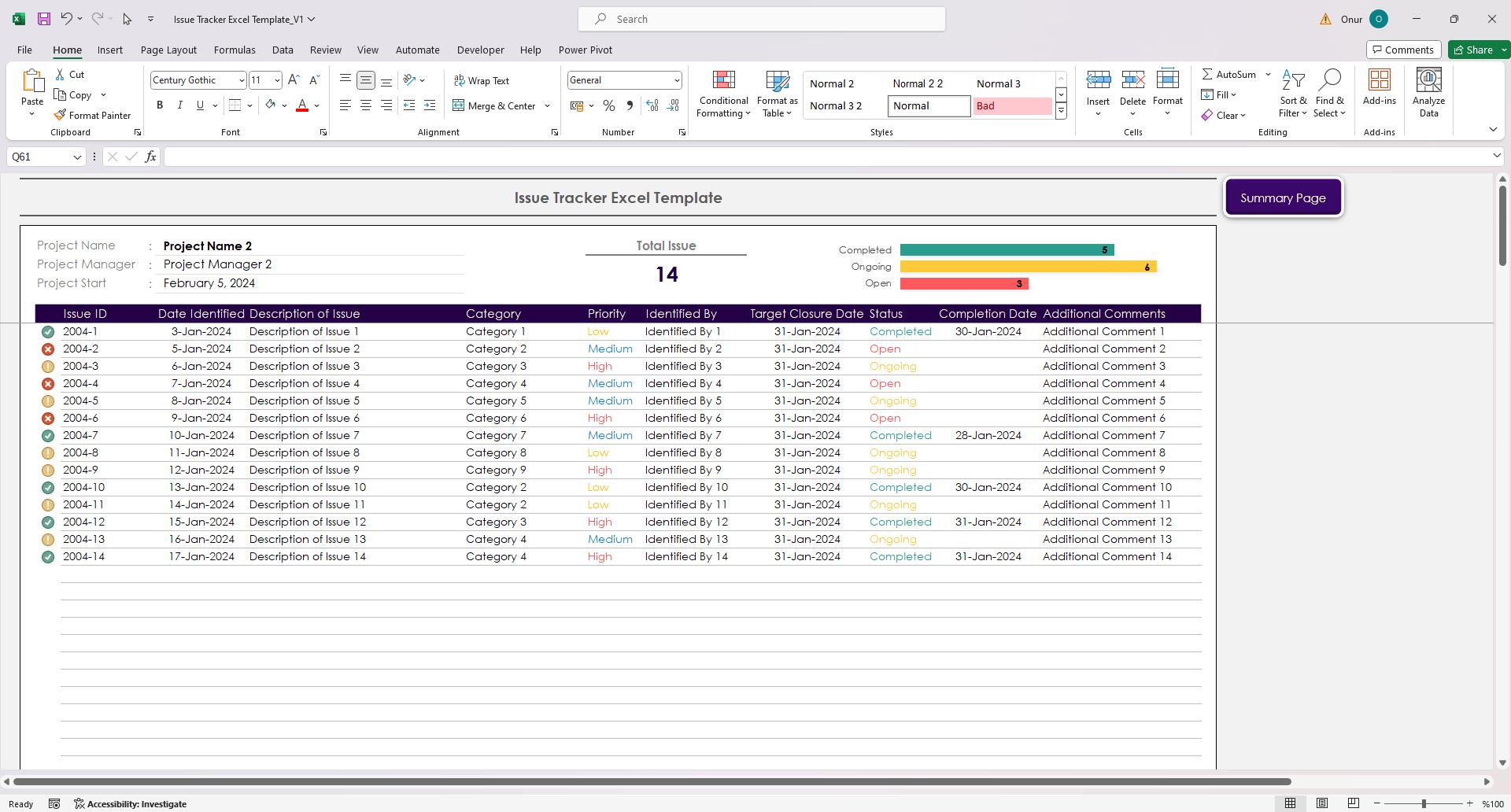Image resolution: width=1511 pixels, height=812 pixels.
Task: Save the workbook with the Save icon
Action: [43, 19]
